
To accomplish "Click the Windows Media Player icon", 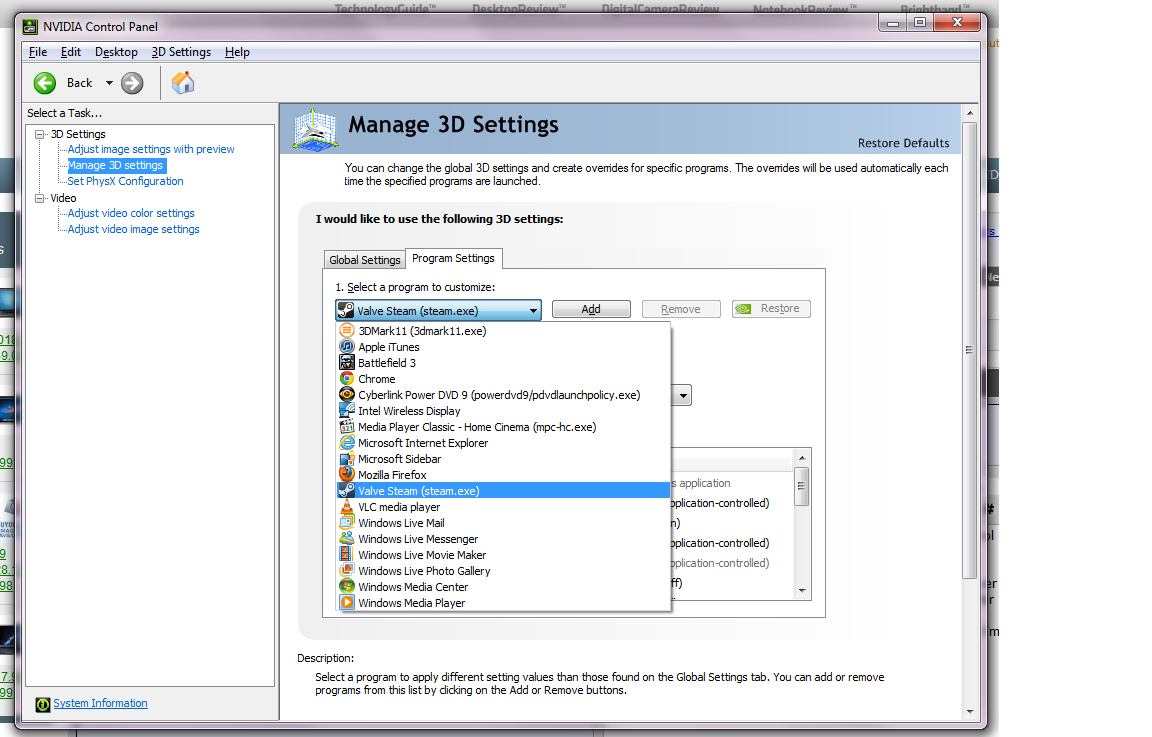I will [x=347, y=603].
